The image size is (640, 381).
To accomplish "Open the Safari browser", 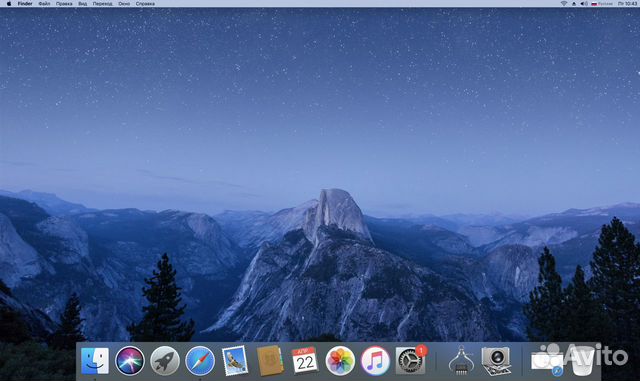I will pyautogui.click(x=200, y=361).
